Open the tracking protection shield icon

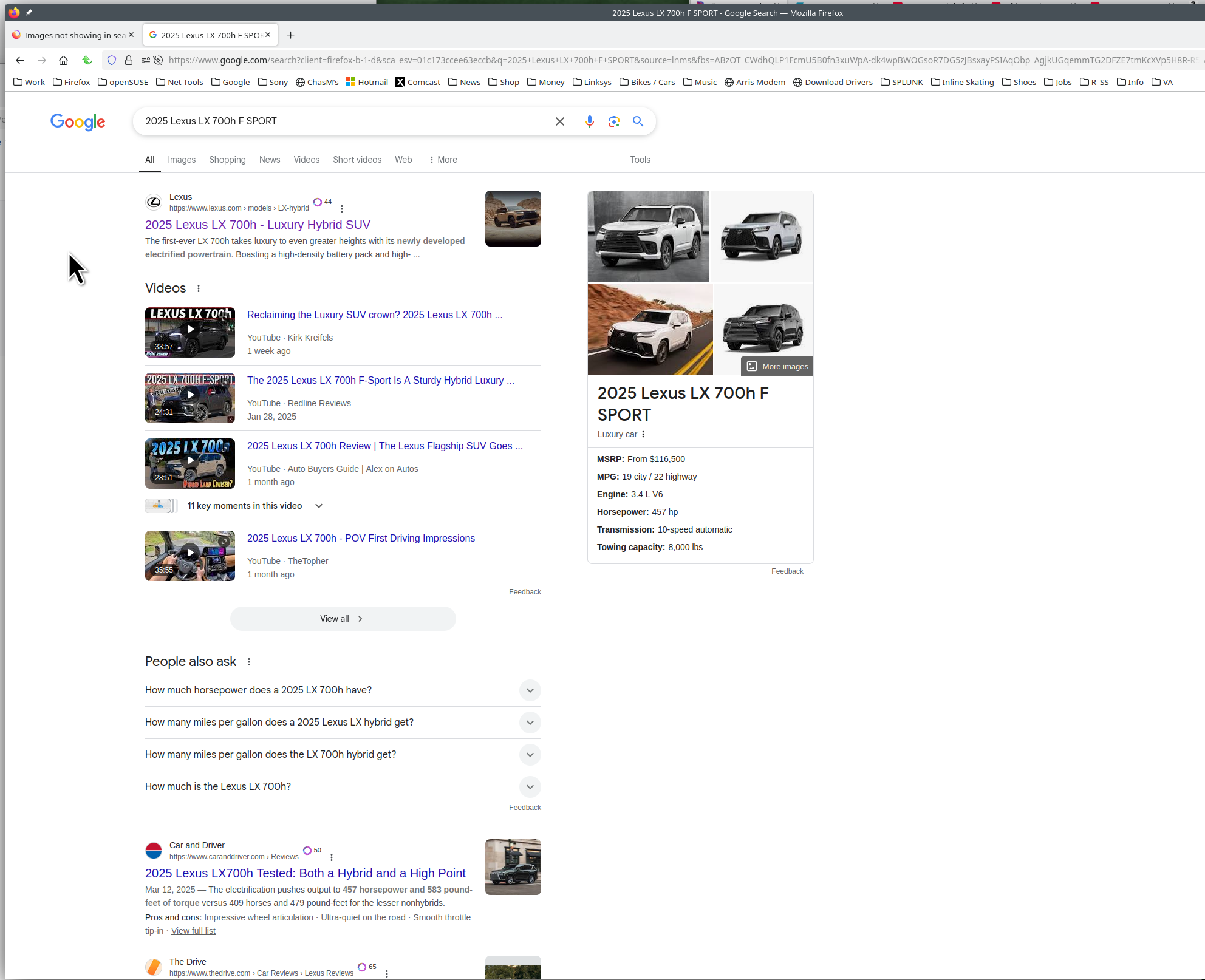(112, 60)
